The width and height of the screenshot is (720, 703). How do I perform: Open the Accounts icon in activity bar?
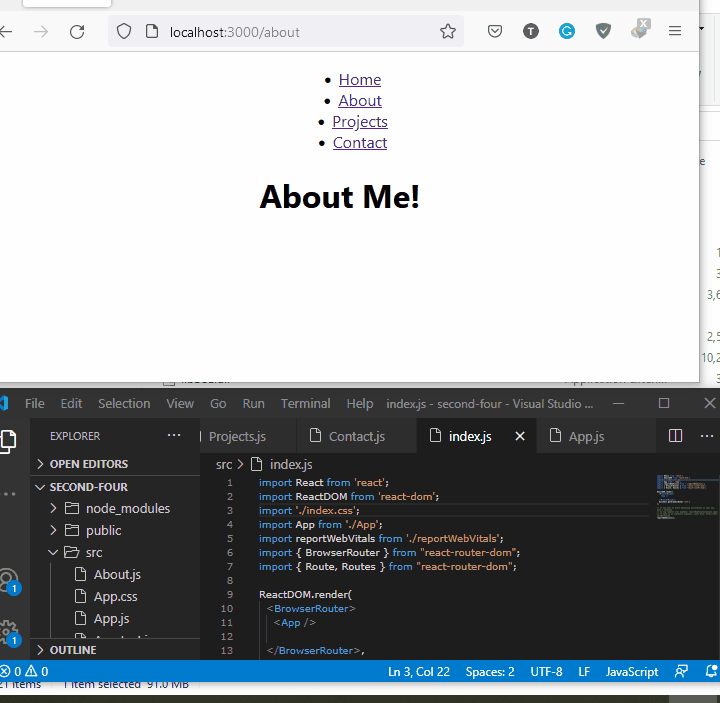click(x=9, y=581)
